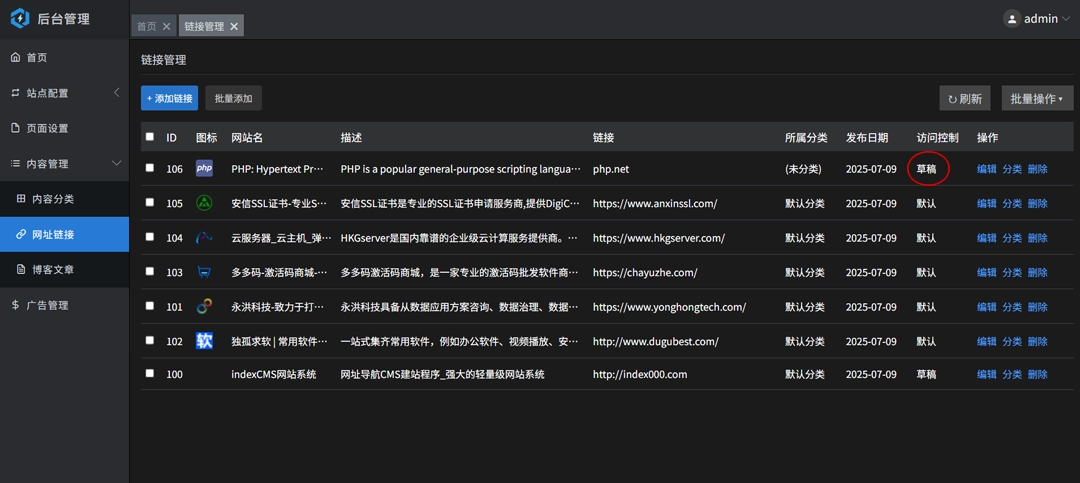Click the admin user avatar icon

click(1012, 19)
